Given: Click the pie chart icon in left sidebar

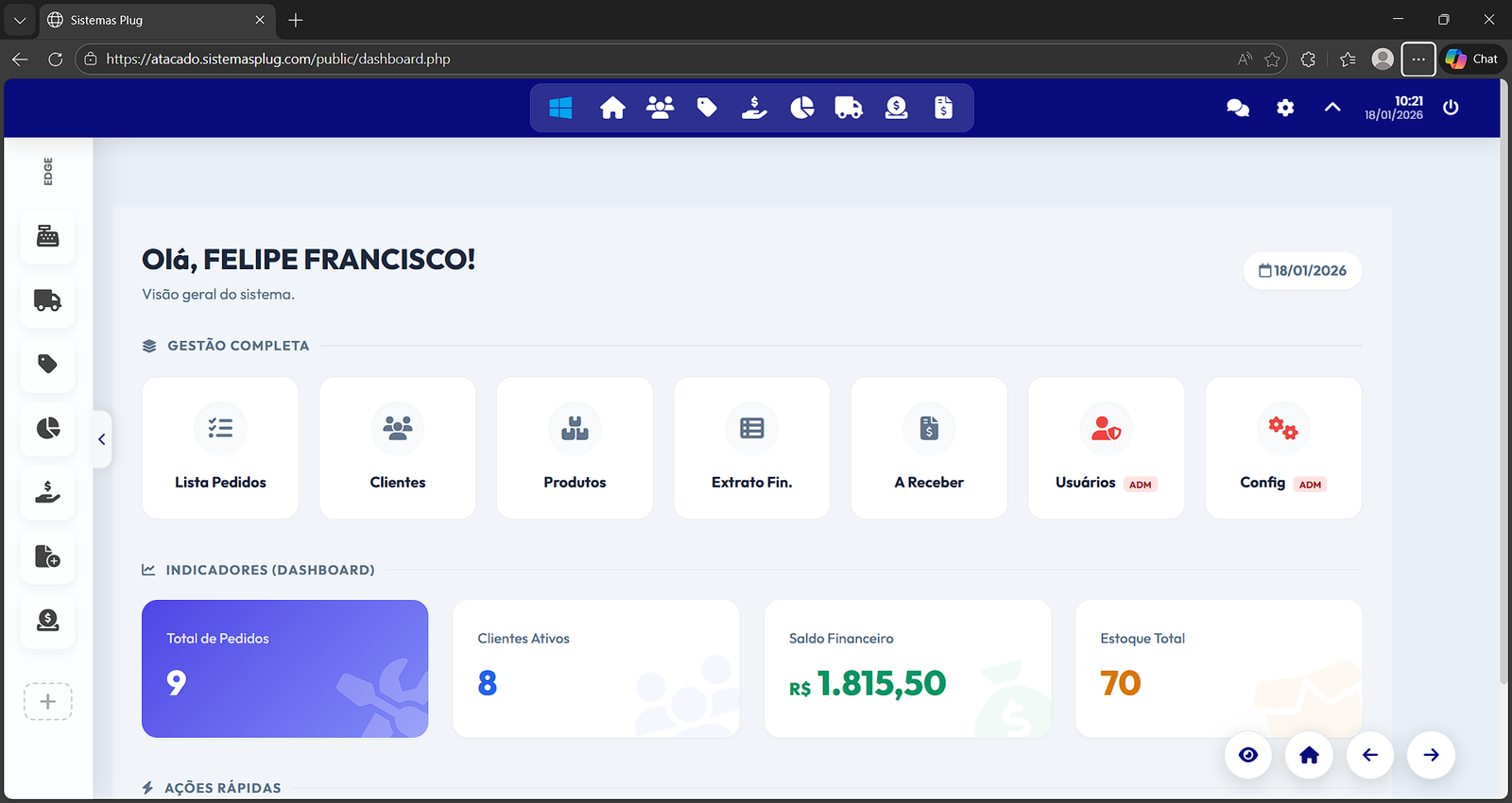Looking at the screenshot, I should tap(47, 428).
